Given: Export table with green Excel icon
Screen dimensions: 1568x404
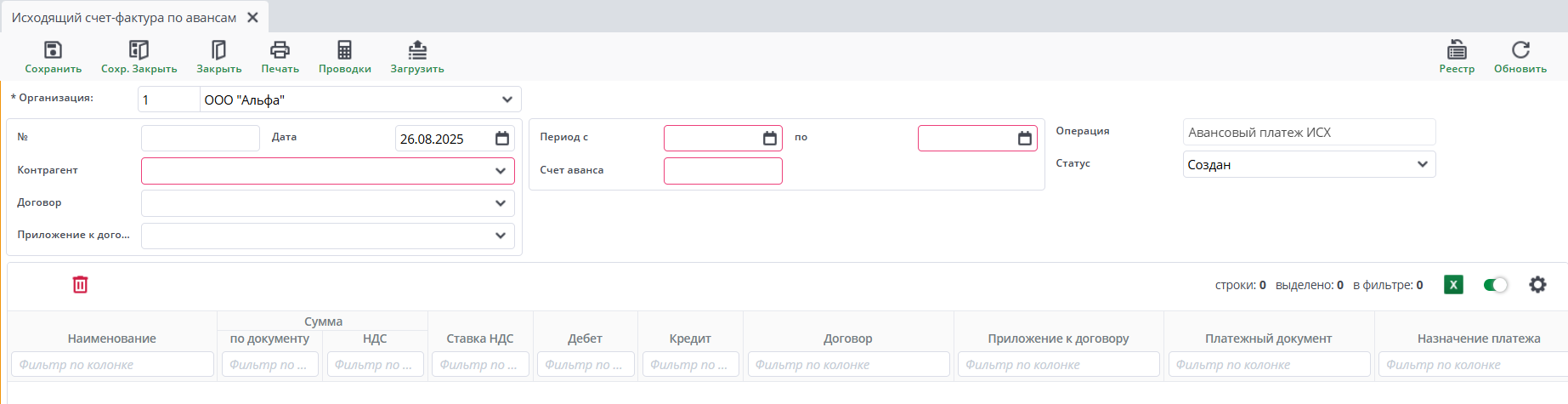Looking at the screenshot, I should 1453,285.
